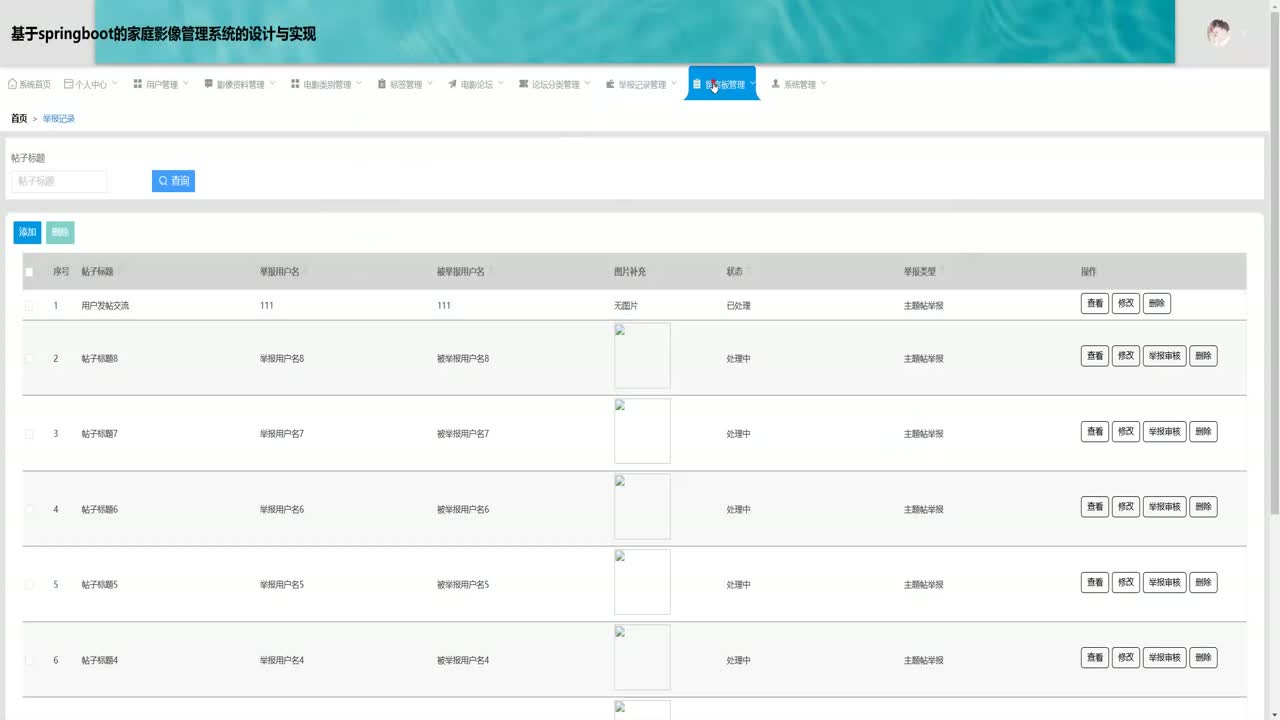This screenshot has width=1280, height=720.
Task: Open the 个人中心 menu icon
Action: (x=68, y=84)
